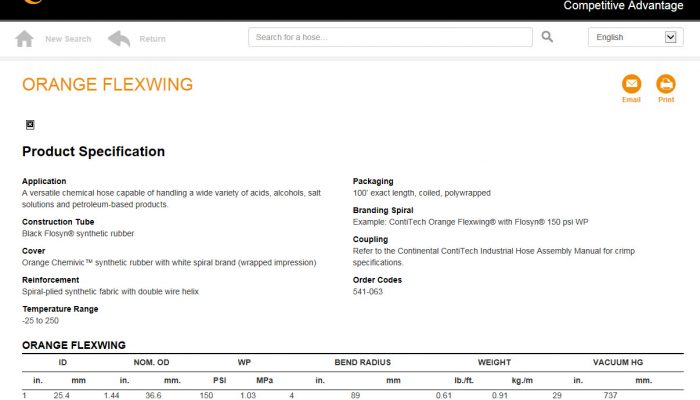Click the order code 541-063
This screenshot has height=400, width=700.
[368, 292]
